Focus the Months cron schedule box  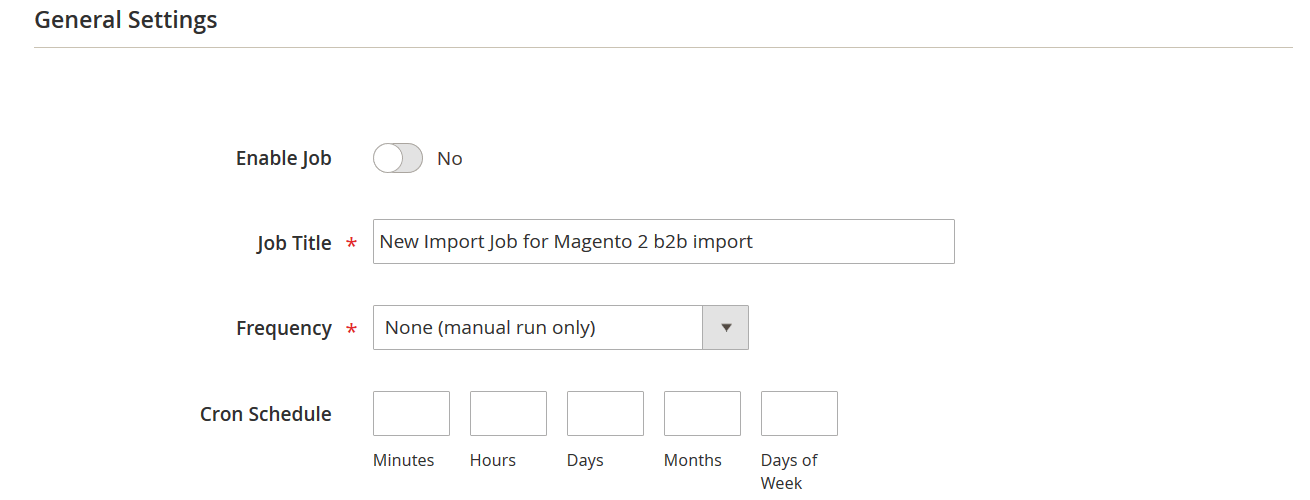pyautogui.click(x=702, y=413)
